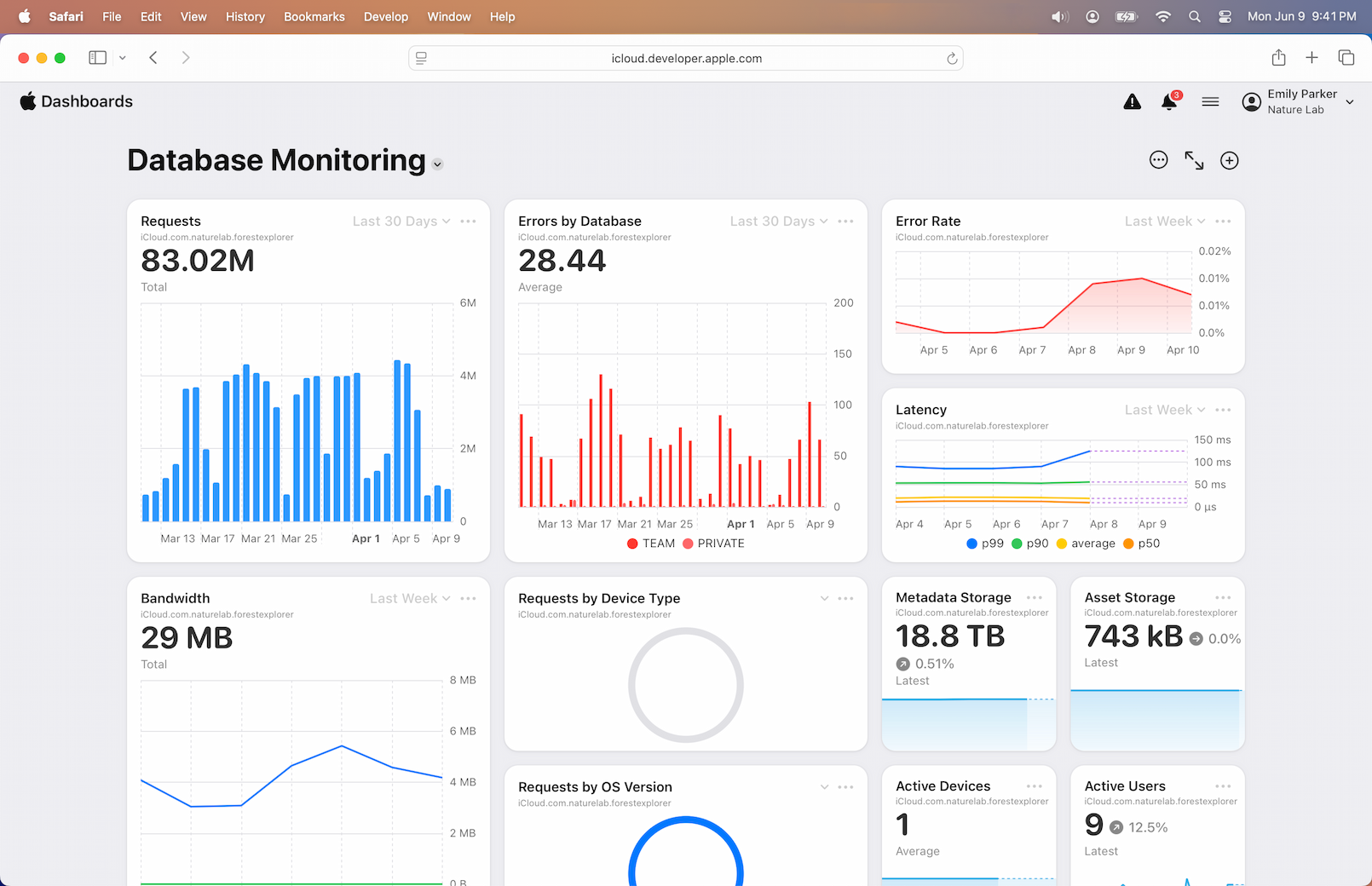The height and width of the screenshot is (886, 1372).
Task: Click the icloud.developer.apple.com address field
Action: point(686,59)
